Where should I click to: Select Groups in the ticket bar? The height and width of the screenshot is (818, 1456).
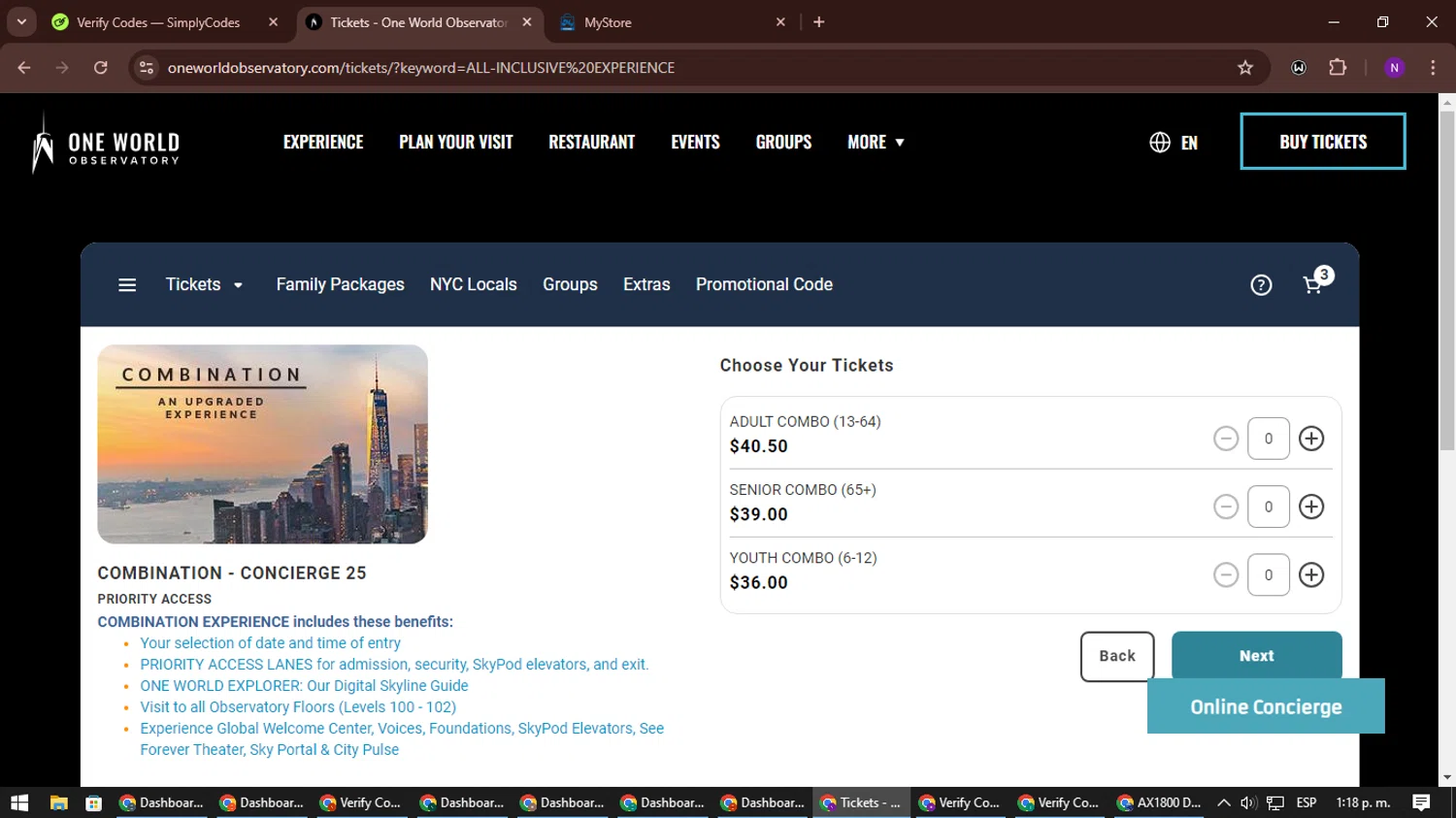pos(570,284)
